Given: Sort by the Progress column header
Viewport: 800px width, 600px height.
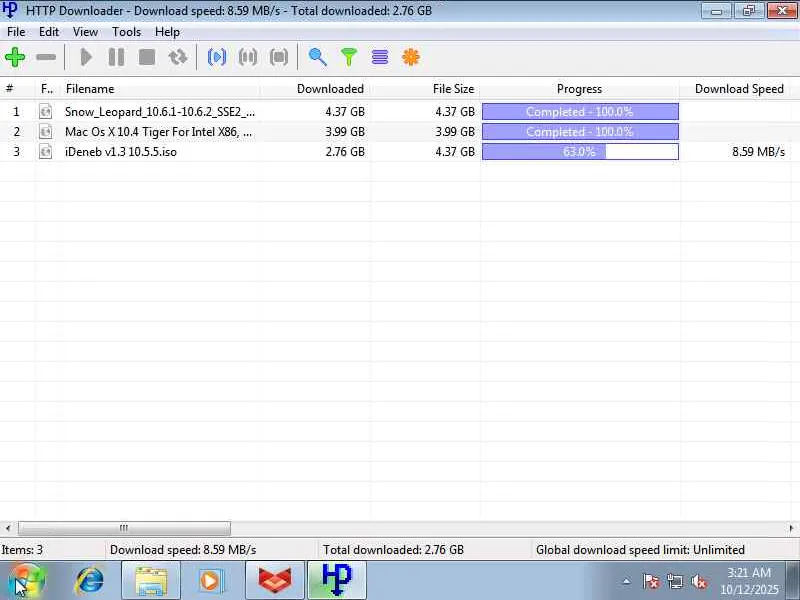Looking at the screenshot, I should (x=580, y=89).
